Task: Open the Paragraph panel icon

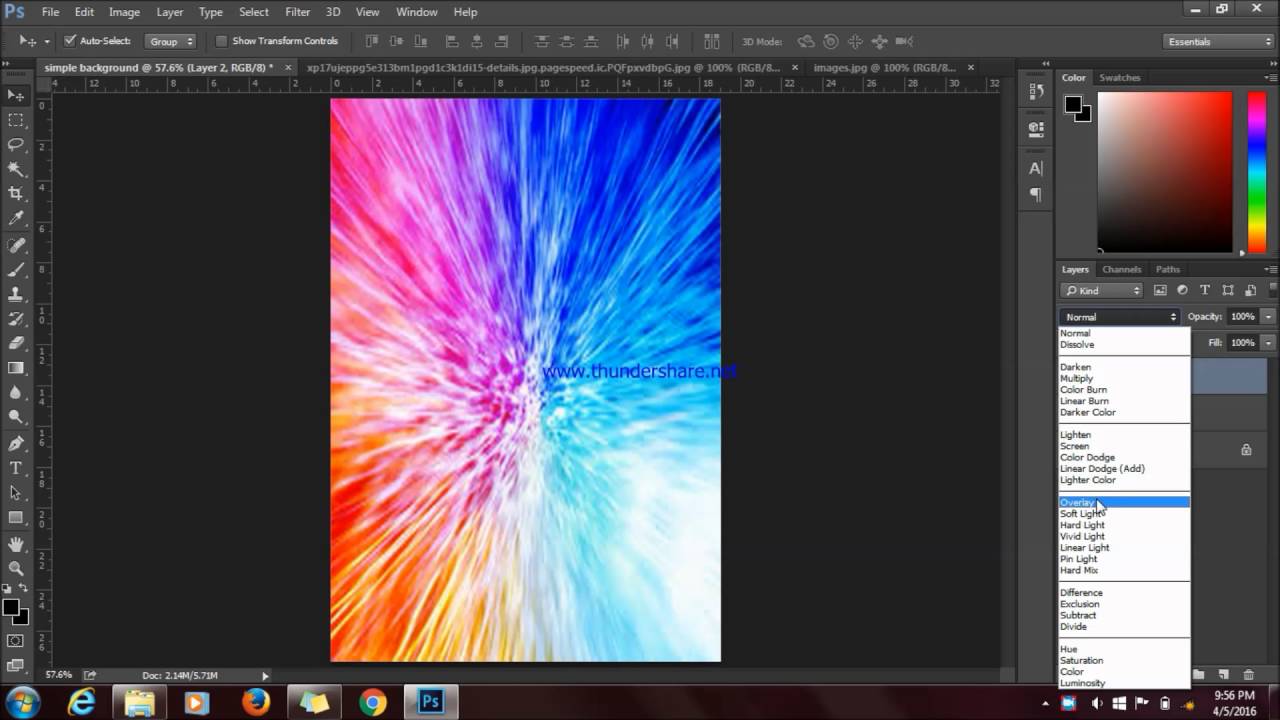Action: 1036,195
